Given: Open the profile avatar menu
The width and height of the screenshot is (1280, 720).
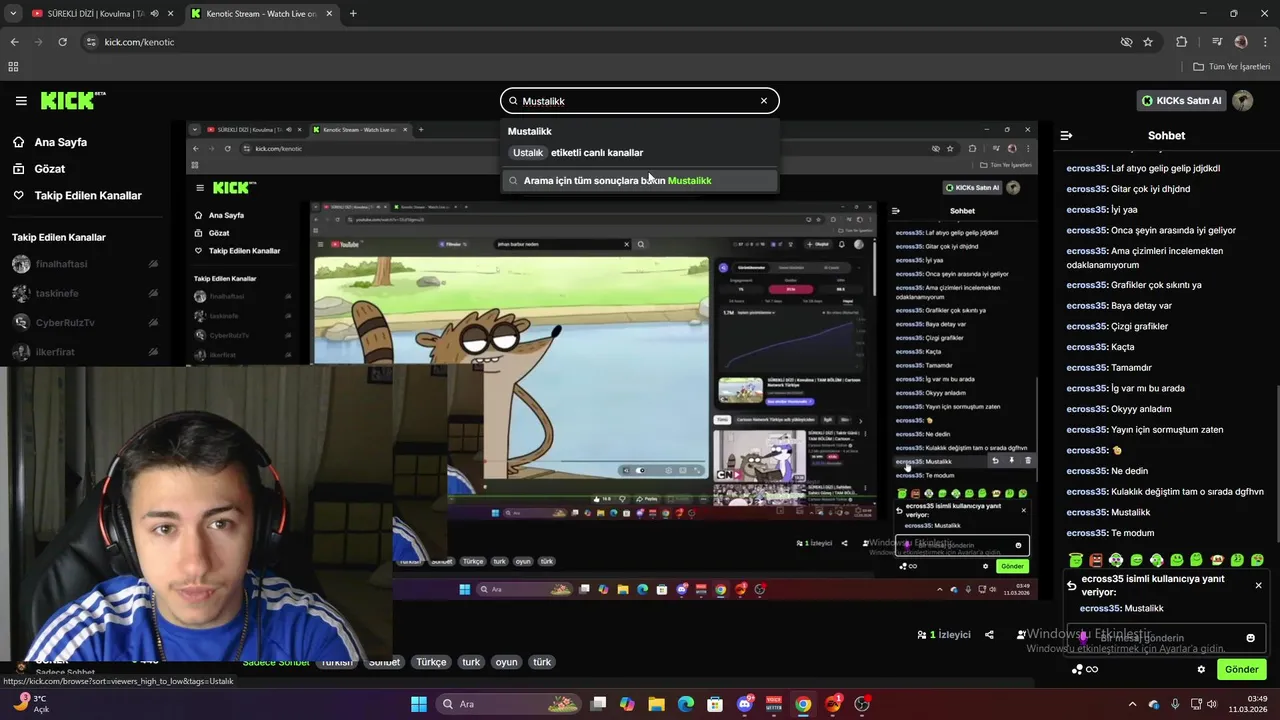Looking at the screenshot, I should pos(1243,101).
